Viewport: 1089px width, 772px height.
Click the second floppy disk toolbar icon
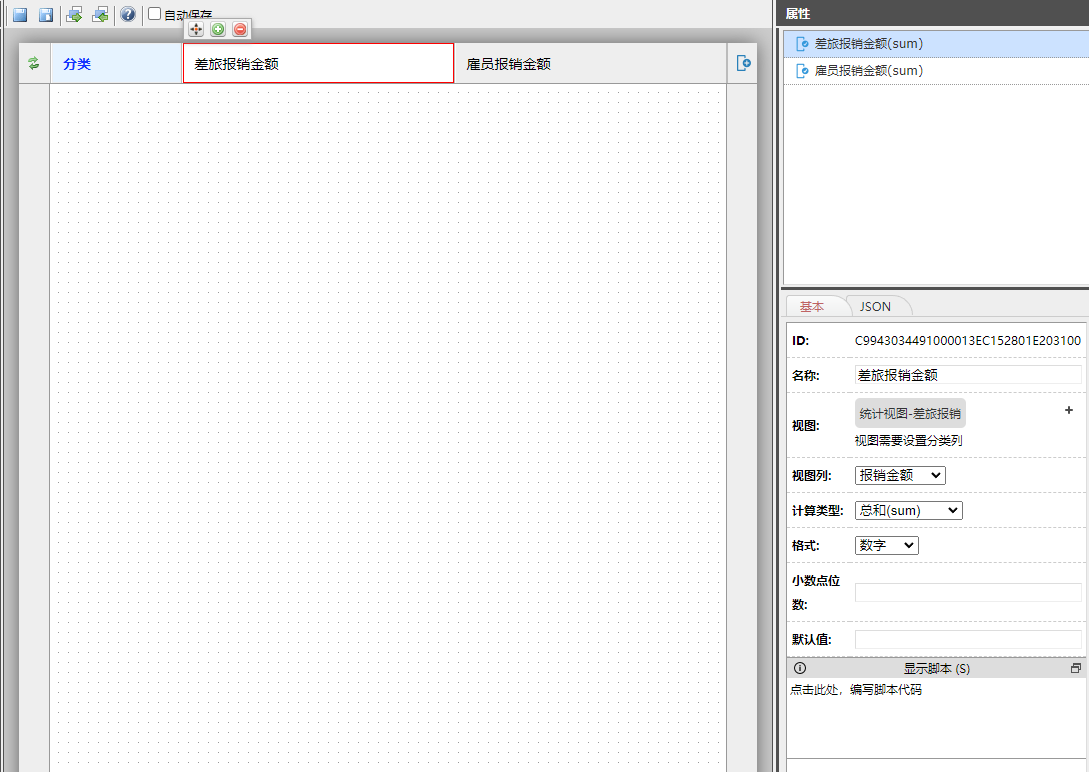coord(46,15)
